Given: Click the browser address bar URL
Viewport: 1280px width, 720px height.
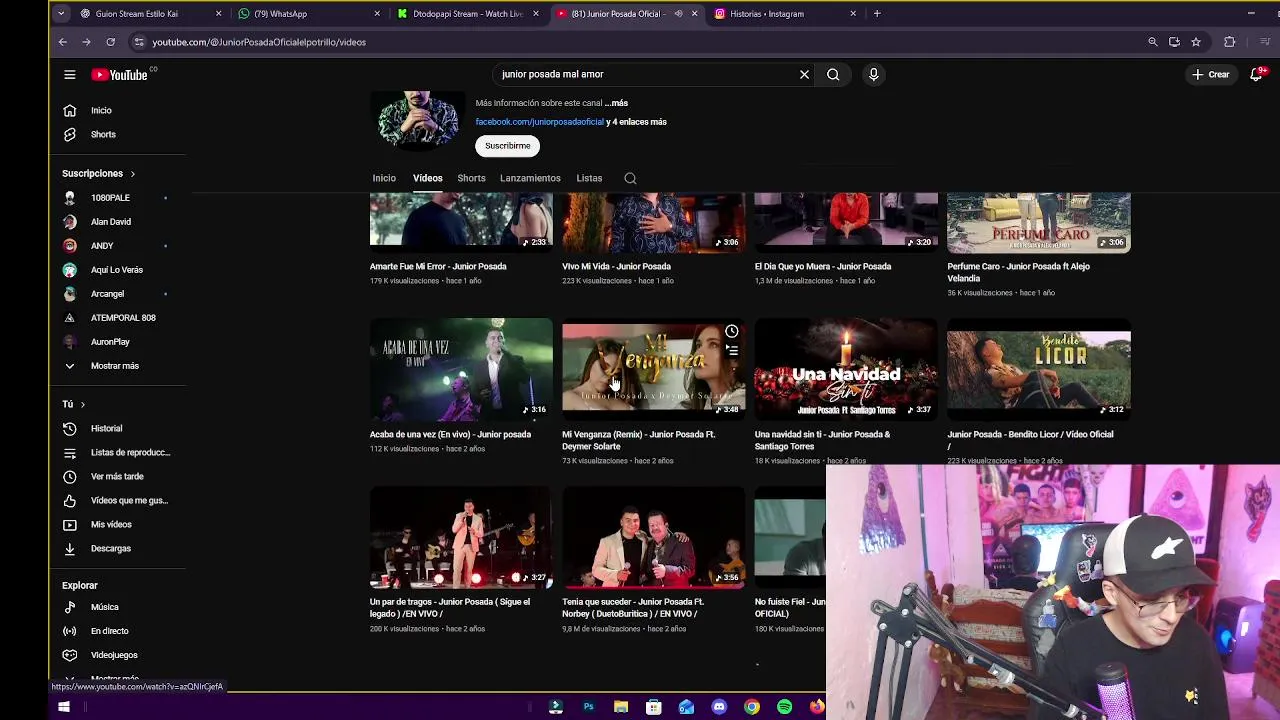Looking at the screenshot, I should click(x=258, y=42).
